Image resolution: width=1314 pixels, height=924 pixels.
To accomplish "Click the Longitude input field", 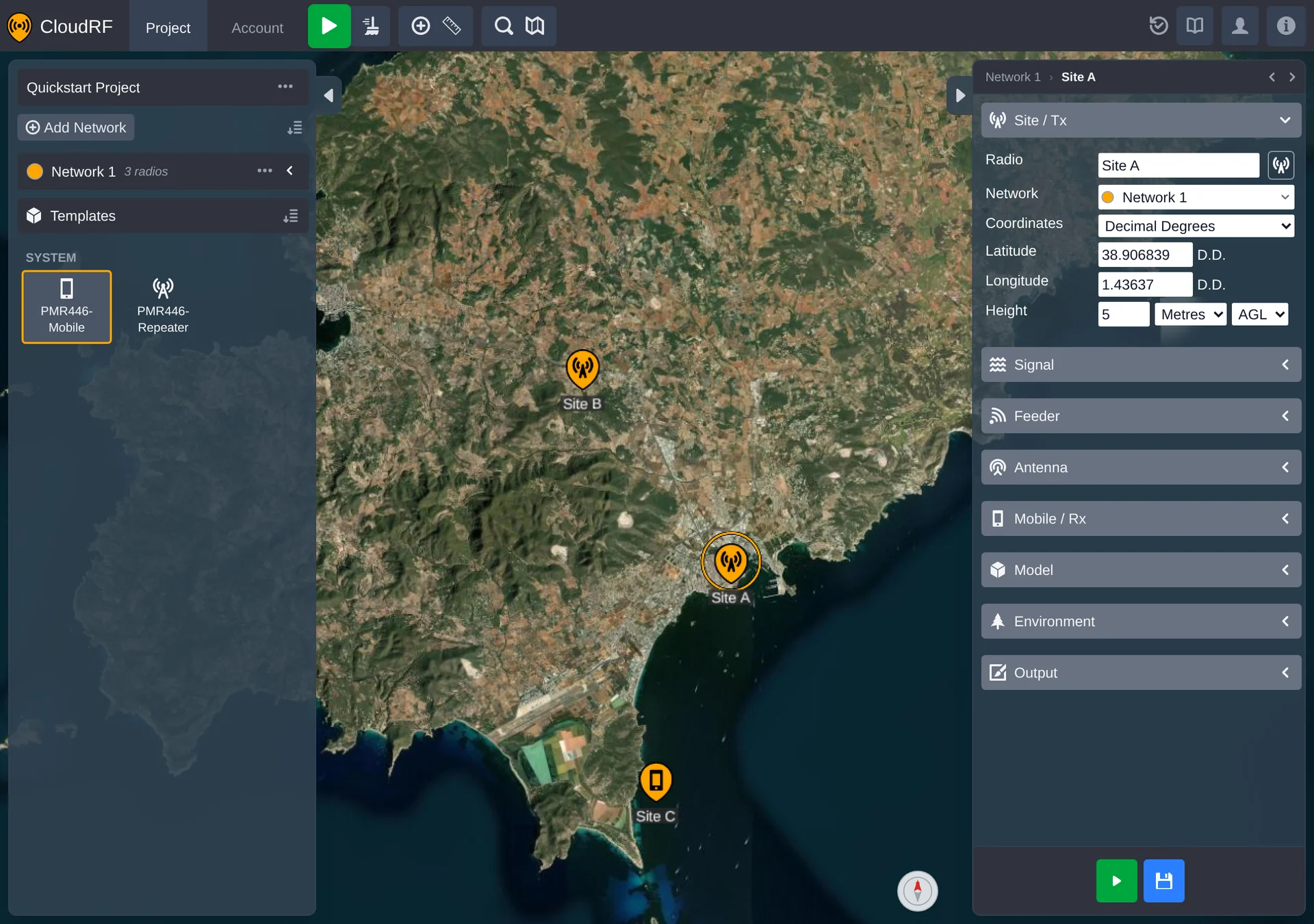I will [x=1145, y=284].
